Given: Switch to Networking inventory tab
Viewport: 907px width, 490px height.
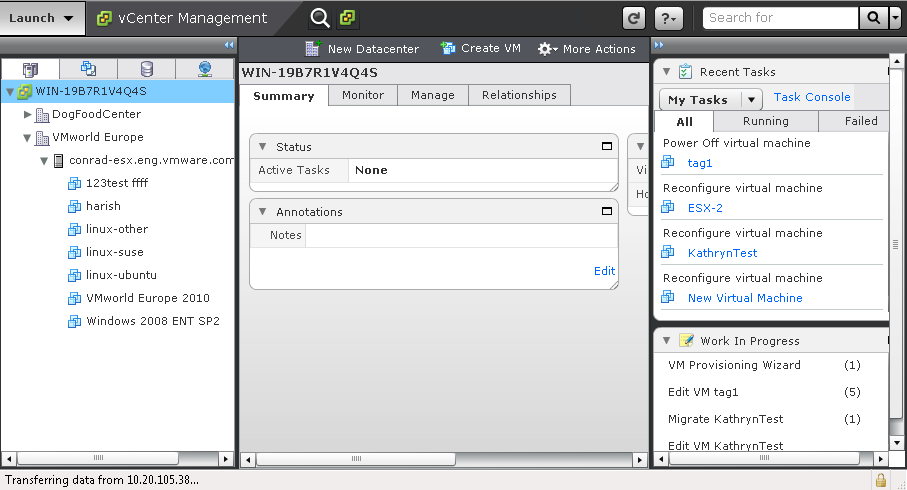Looking at the screenshot, I should point(205,69).
